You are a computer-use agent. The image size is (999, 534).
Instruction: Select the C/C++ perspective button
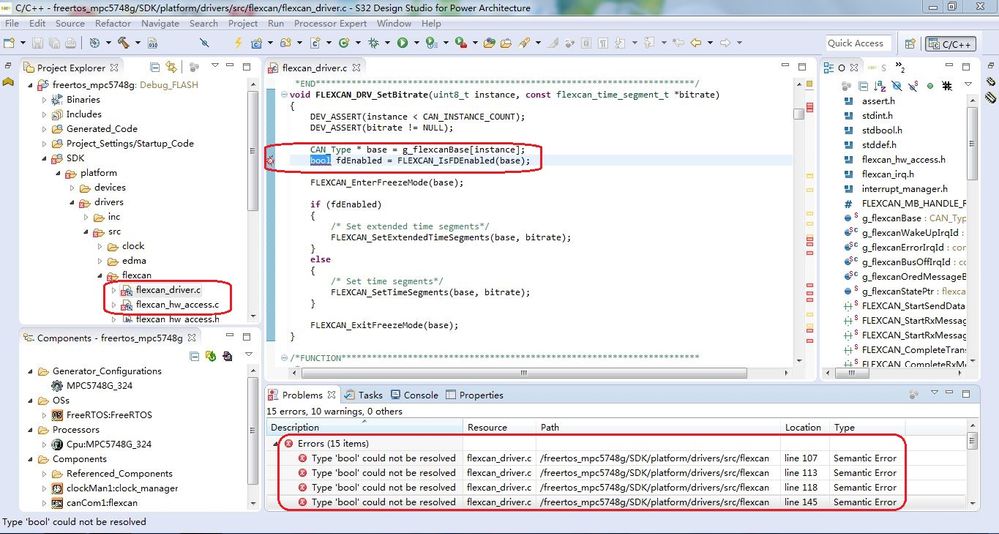click(x=950, y=44)
